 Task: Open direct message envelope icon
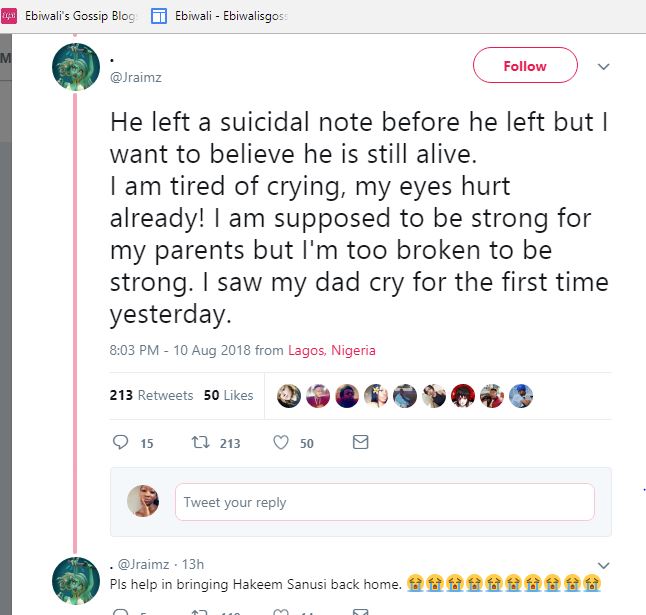point(361,442)
